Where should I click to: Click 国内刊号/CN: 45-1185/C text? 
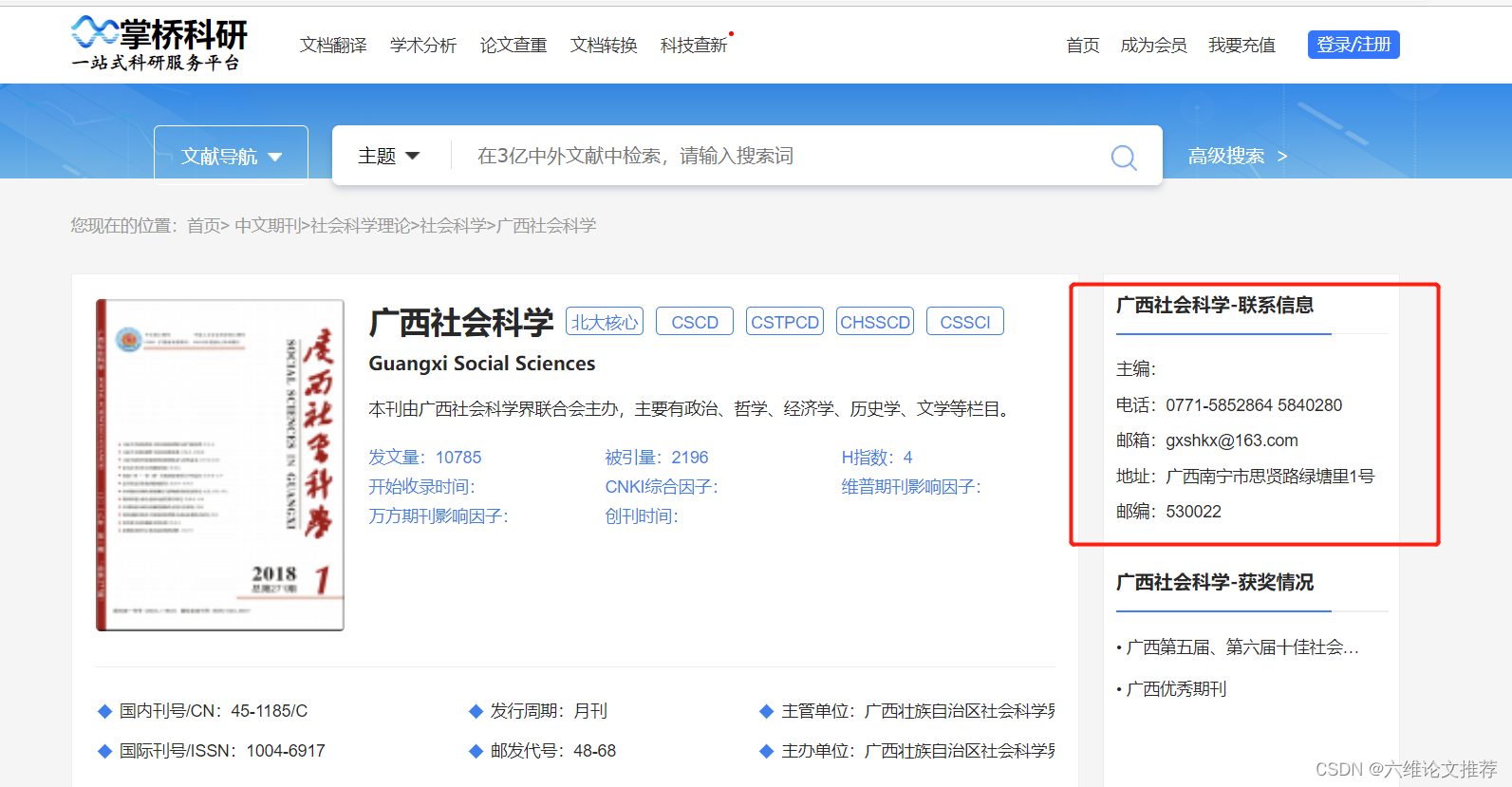(x=214, y=711)
